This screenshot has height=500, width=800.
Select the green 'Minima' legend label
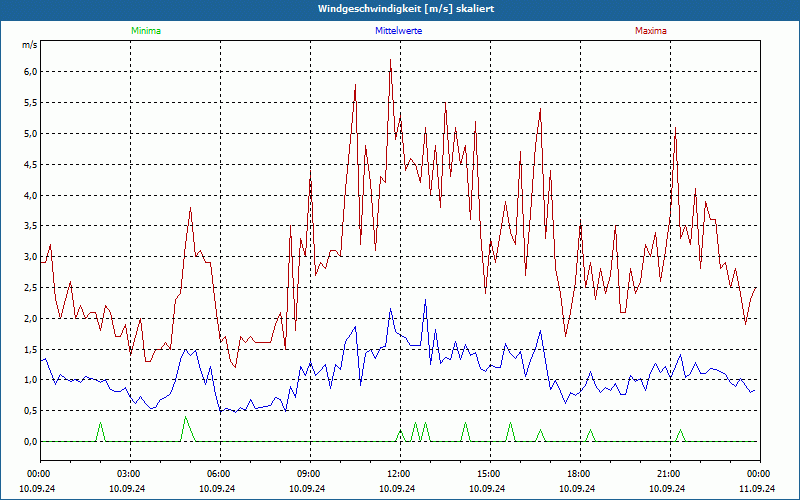pos(146,31)
